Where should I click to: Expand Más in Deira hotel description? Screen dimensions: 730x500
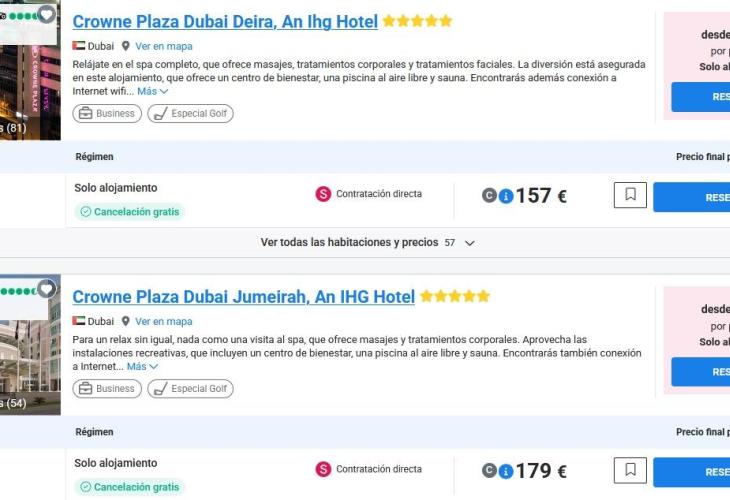153,91
